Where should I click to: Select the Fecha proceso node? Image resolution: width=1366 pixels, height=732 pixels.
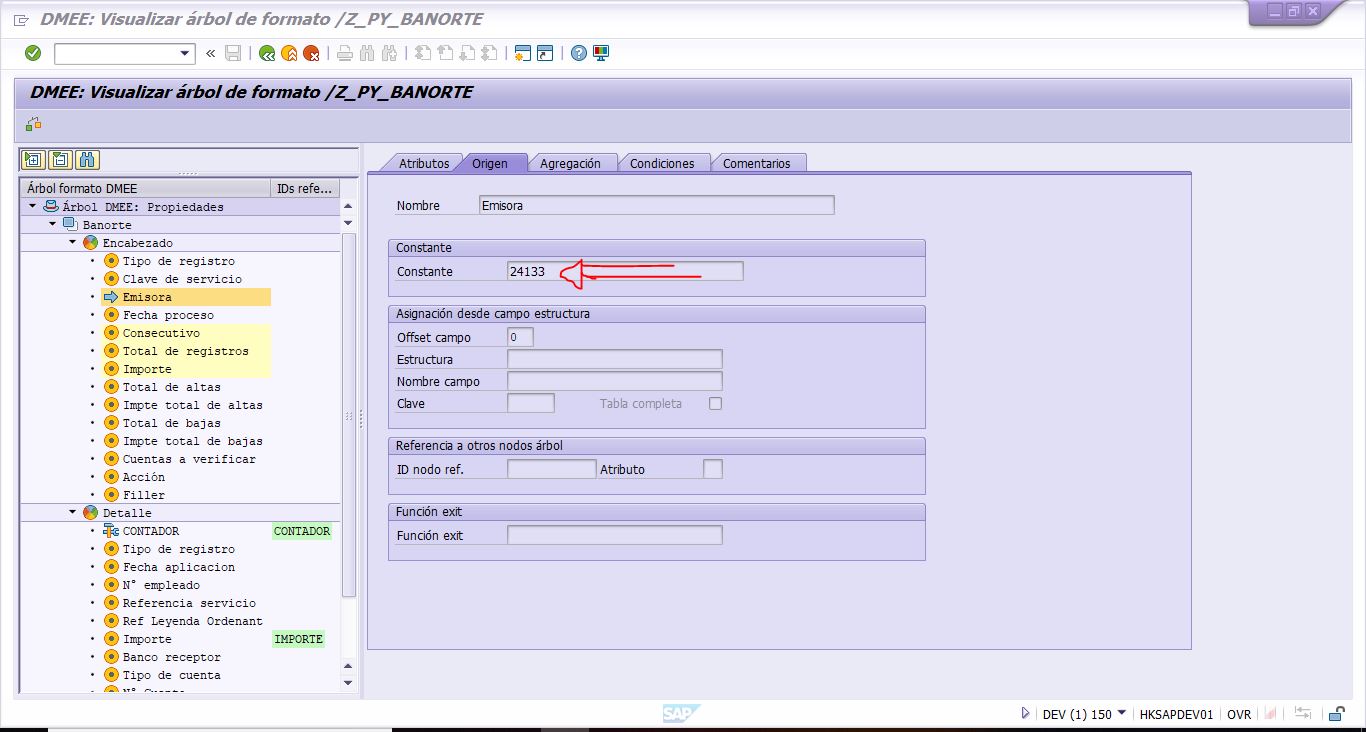168,315
